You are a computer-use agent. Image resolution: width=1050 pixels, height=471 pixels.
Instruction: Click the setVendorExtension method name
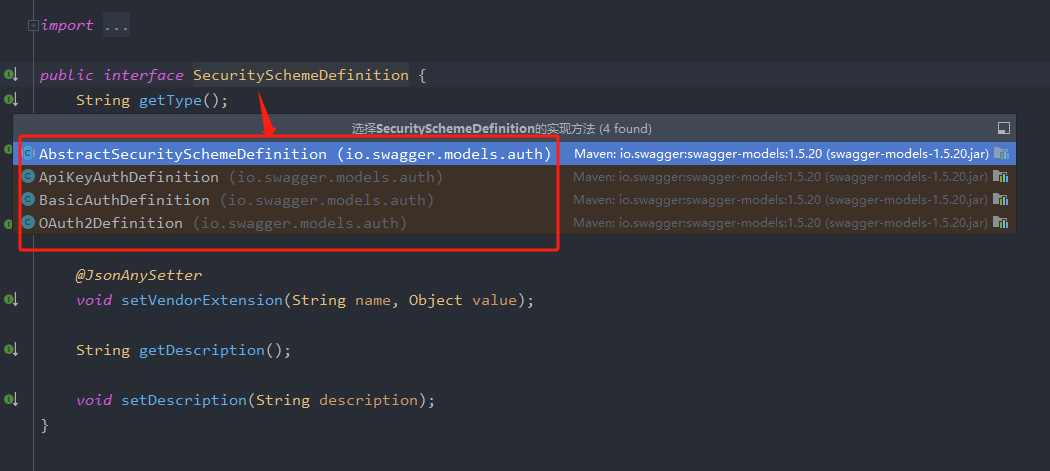tap(202, 300)
